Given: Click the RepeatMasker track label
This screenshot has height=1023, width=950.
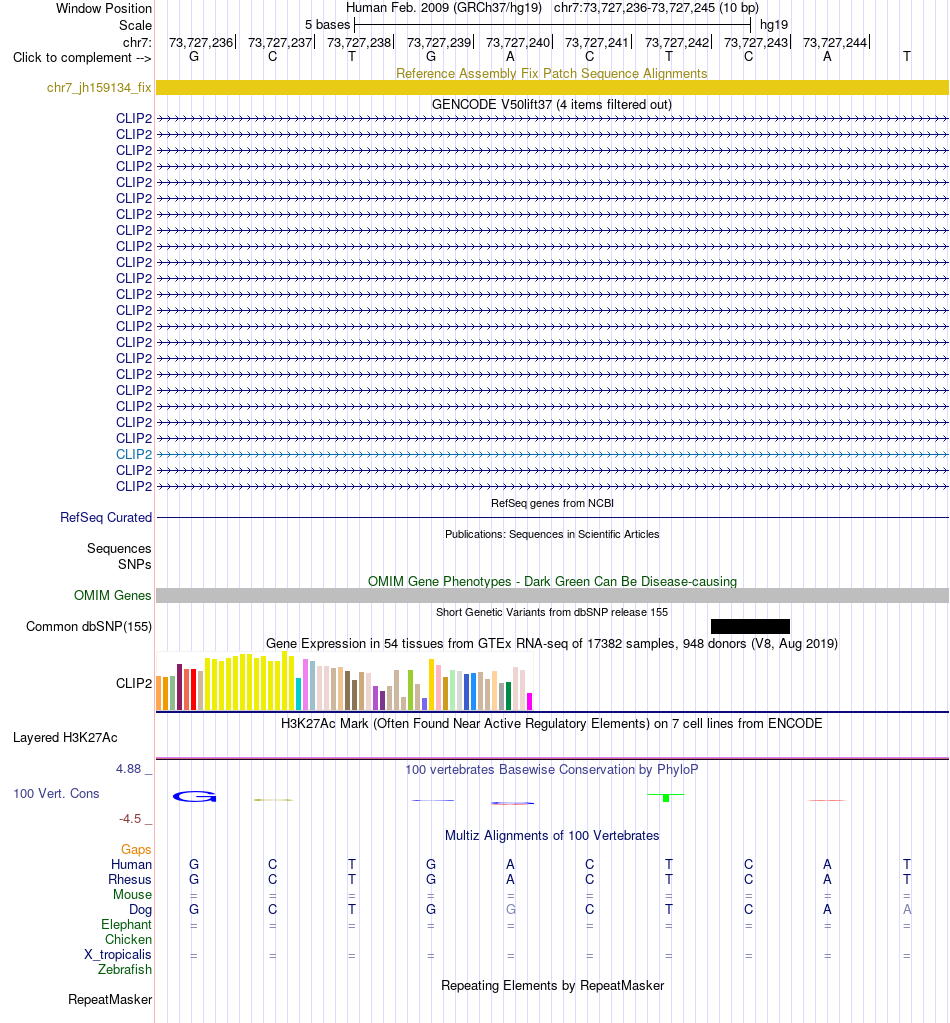Looking at the screenshot, I should coord(110,1000).
